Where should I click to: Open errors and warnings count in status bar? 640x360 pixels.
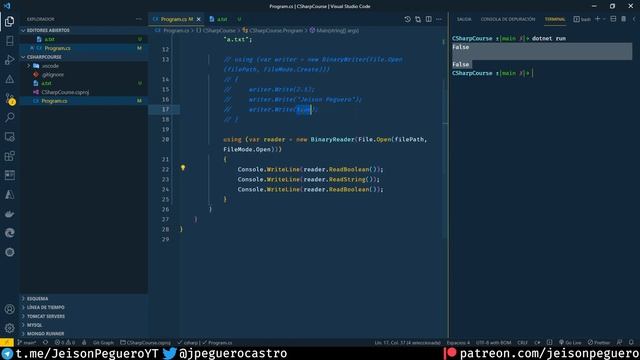coord(65,342)
